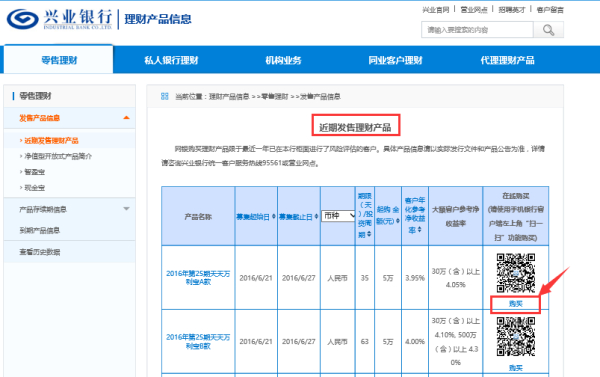Click the magnifier search icon
600x377 pixels.
tap(548, 30)
